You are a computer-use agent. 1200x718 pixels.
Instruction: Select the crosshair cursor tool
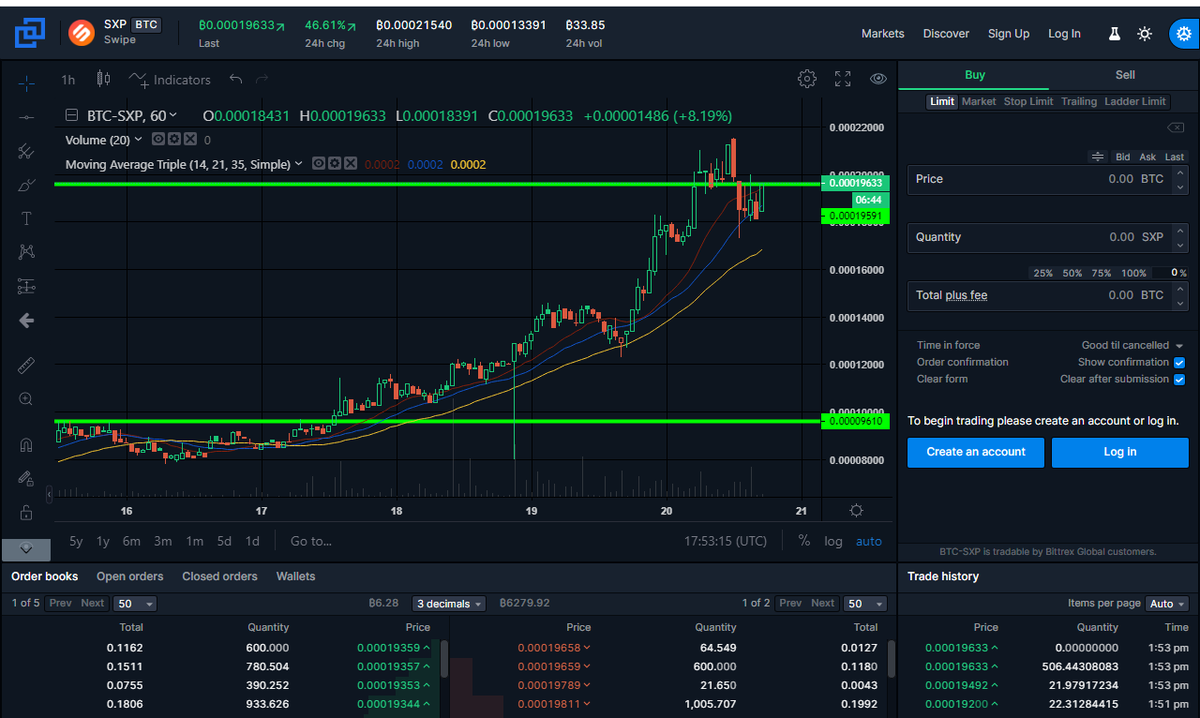(27, 82)
